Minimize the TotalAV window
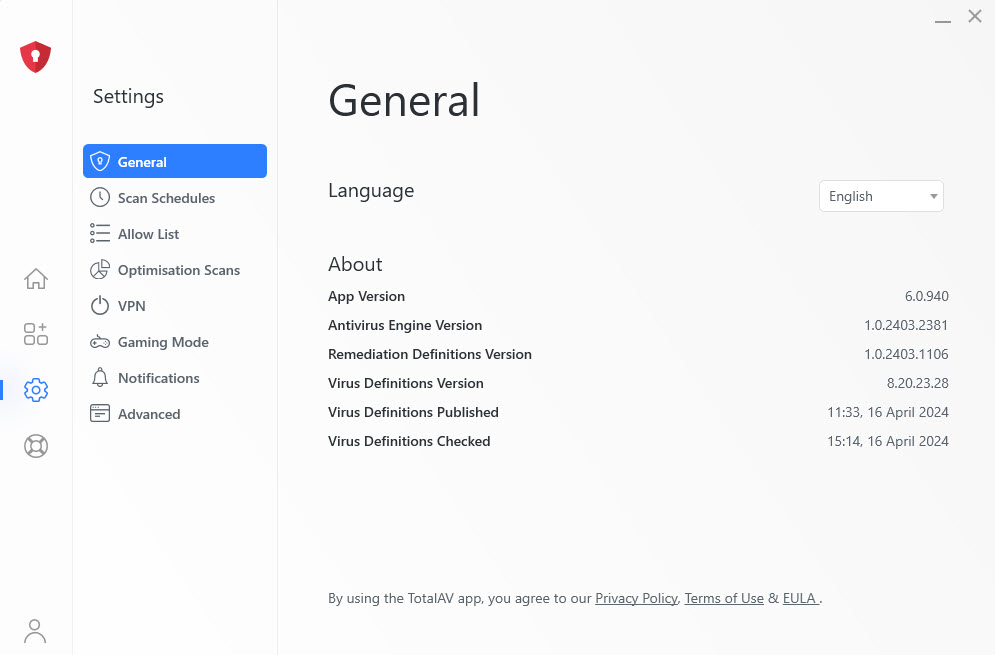This screenshot has width=995, height=655. [943, 19]
